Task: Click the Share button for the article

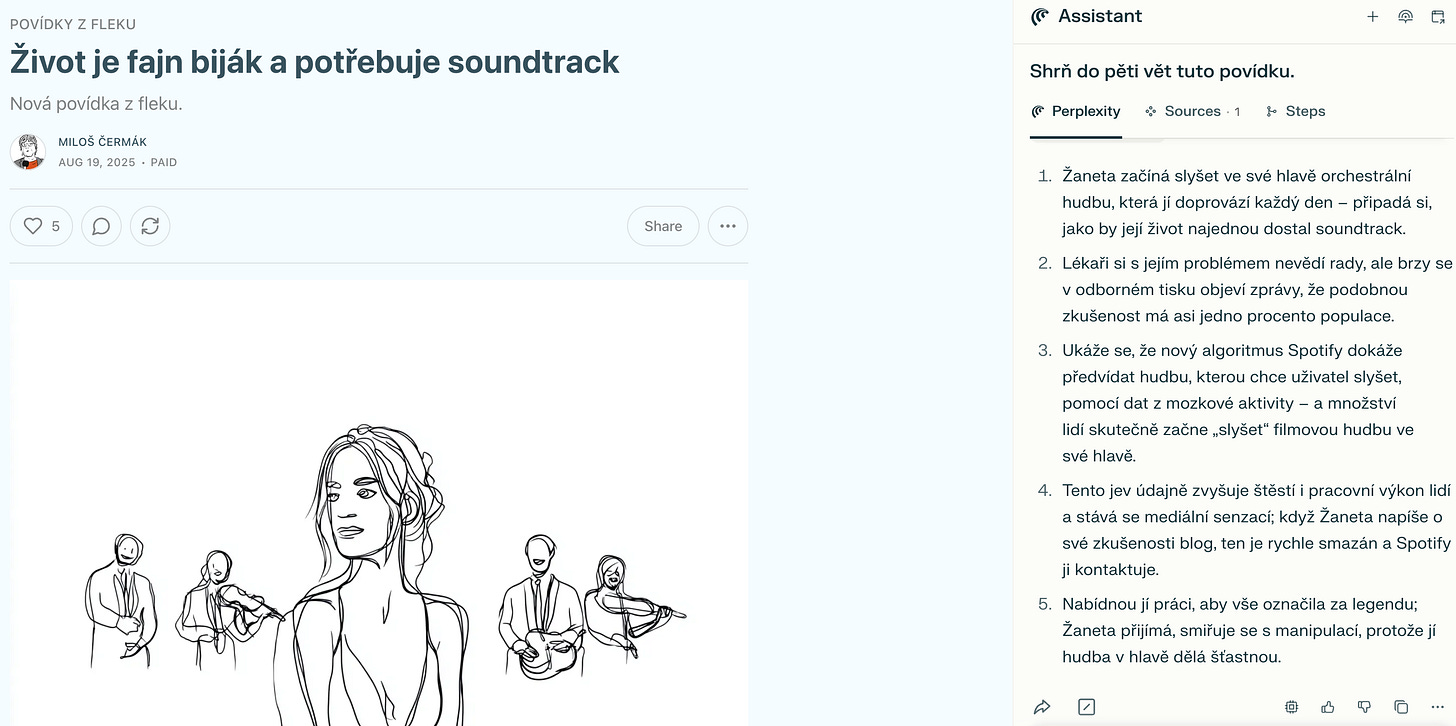Action: pyautogui.click(x=663, y=226)
